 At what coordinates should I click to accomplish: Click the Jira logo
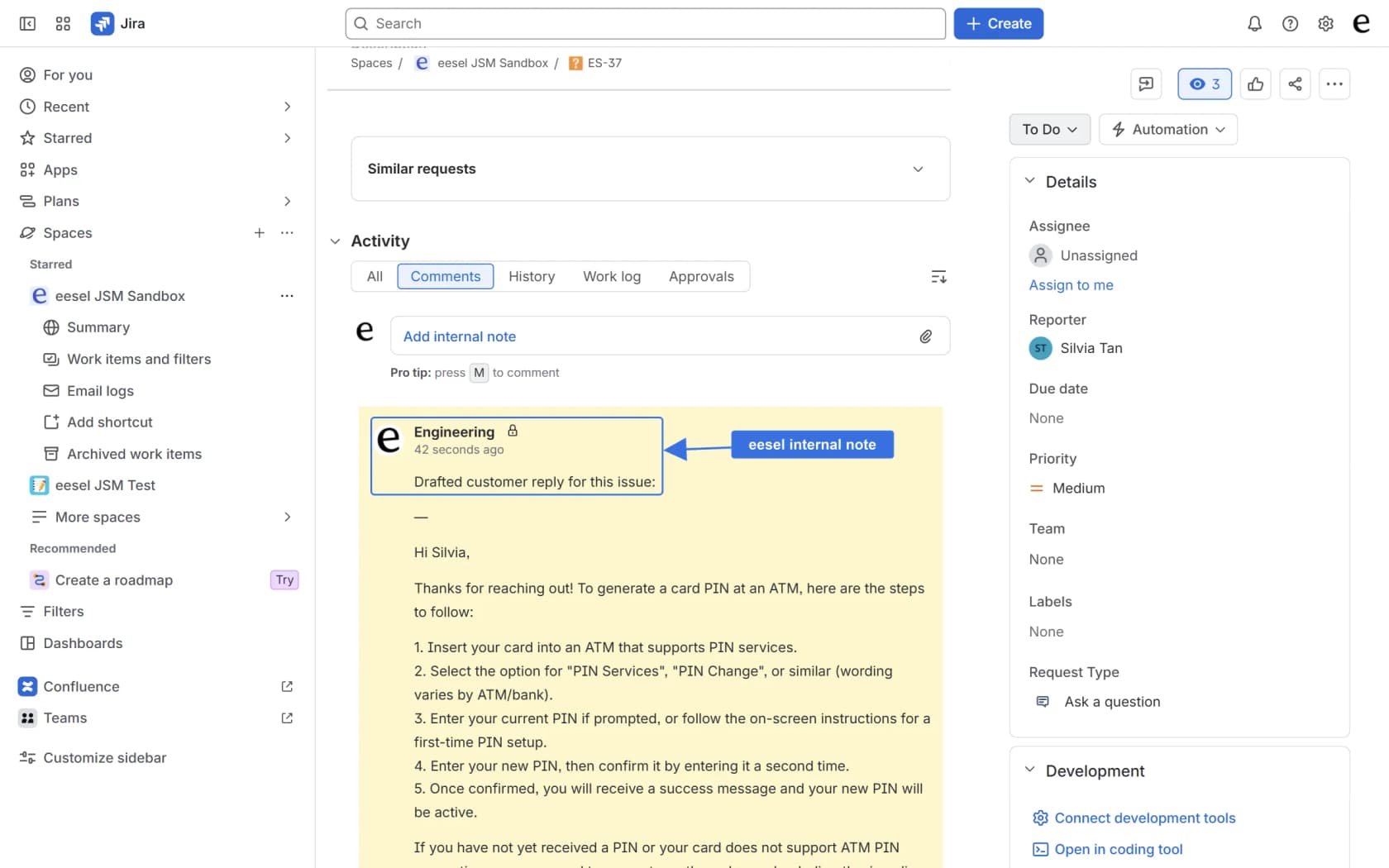(118, 24)
